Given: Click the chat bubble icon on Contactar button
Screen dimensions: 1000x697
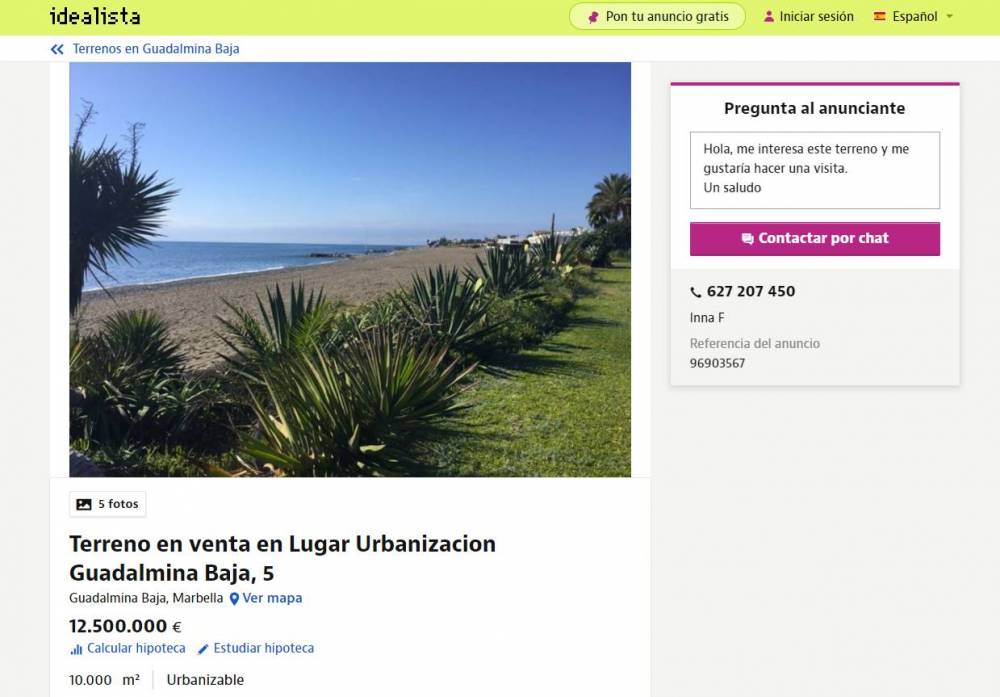Looking at the screenshot, I should (x=747, y=238).
